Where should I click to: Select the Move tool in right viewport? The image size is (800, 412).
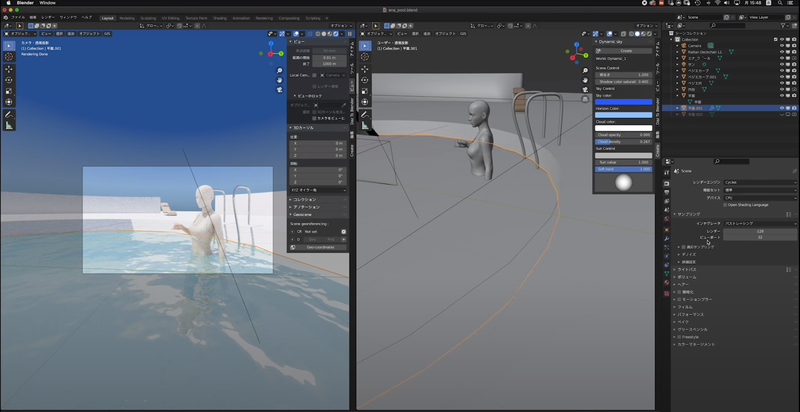[365, 69]
